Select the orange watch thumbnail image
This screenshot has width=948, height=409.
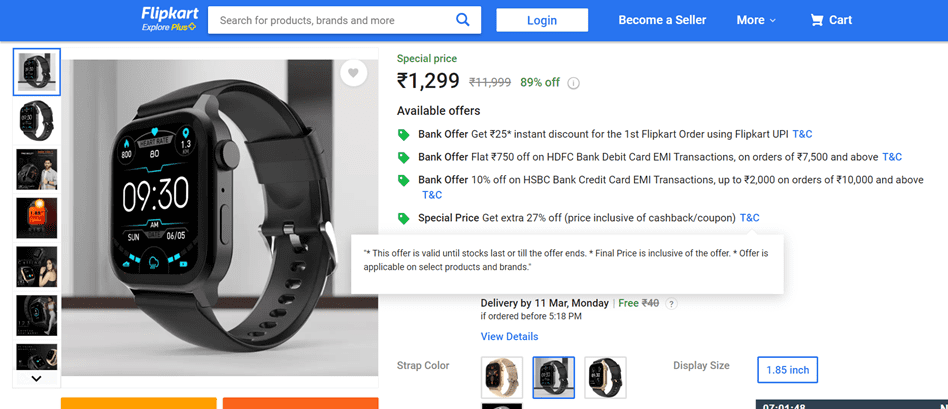37,218
